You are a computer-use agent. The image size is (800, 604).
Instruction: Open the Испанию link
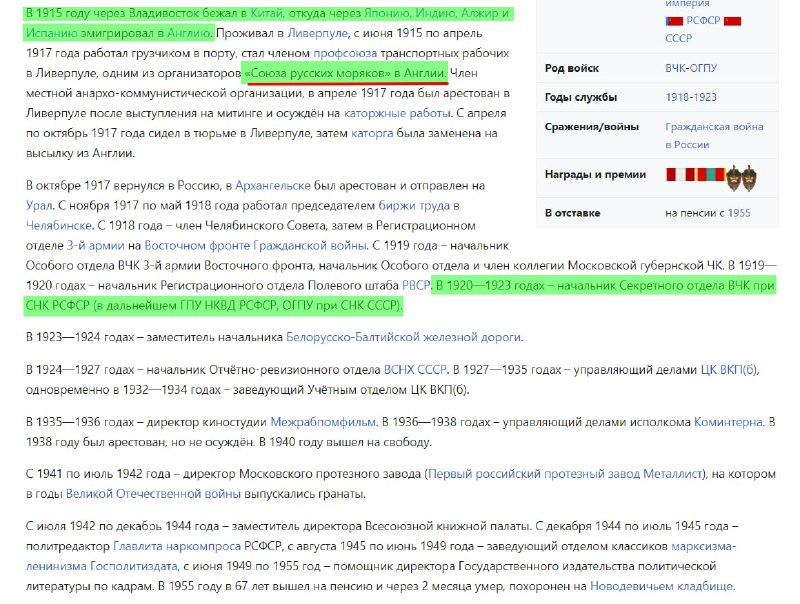tap(50, 33)
